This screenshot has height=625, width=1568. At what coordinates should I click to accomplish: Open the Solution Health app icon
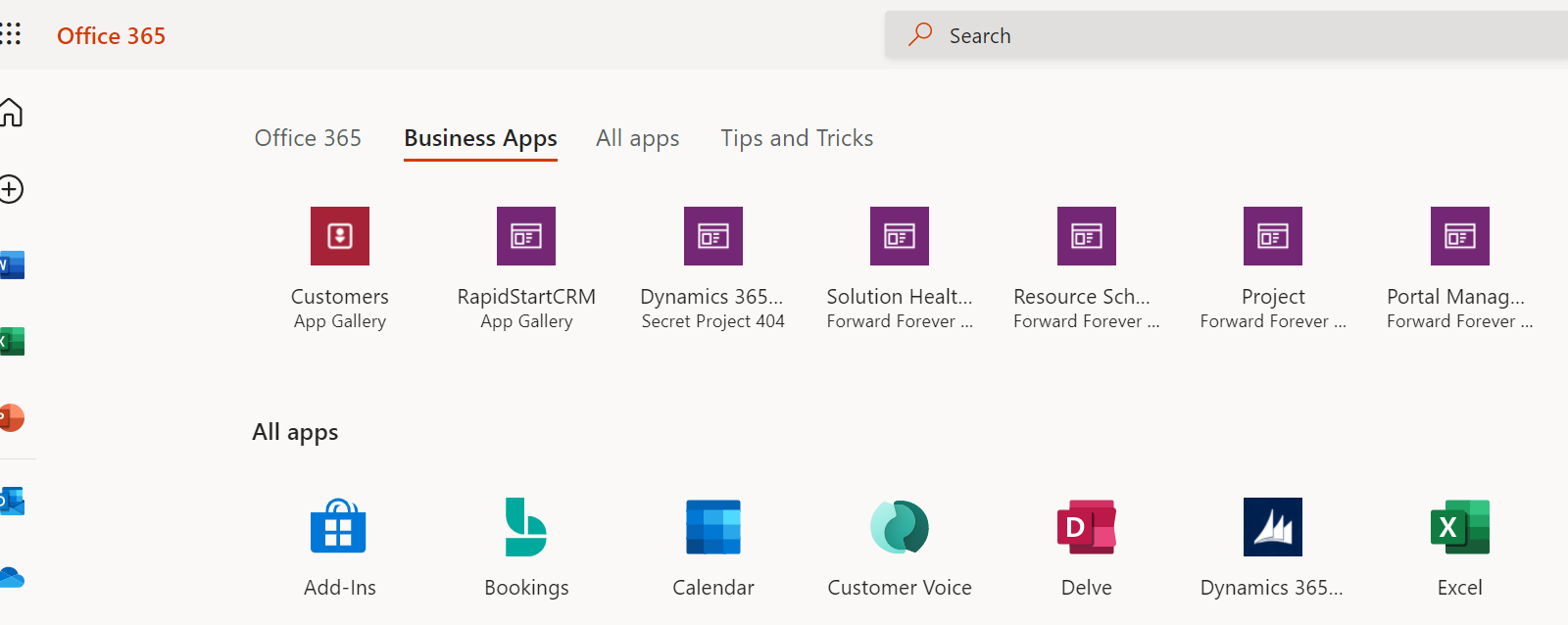pos(900,236)
